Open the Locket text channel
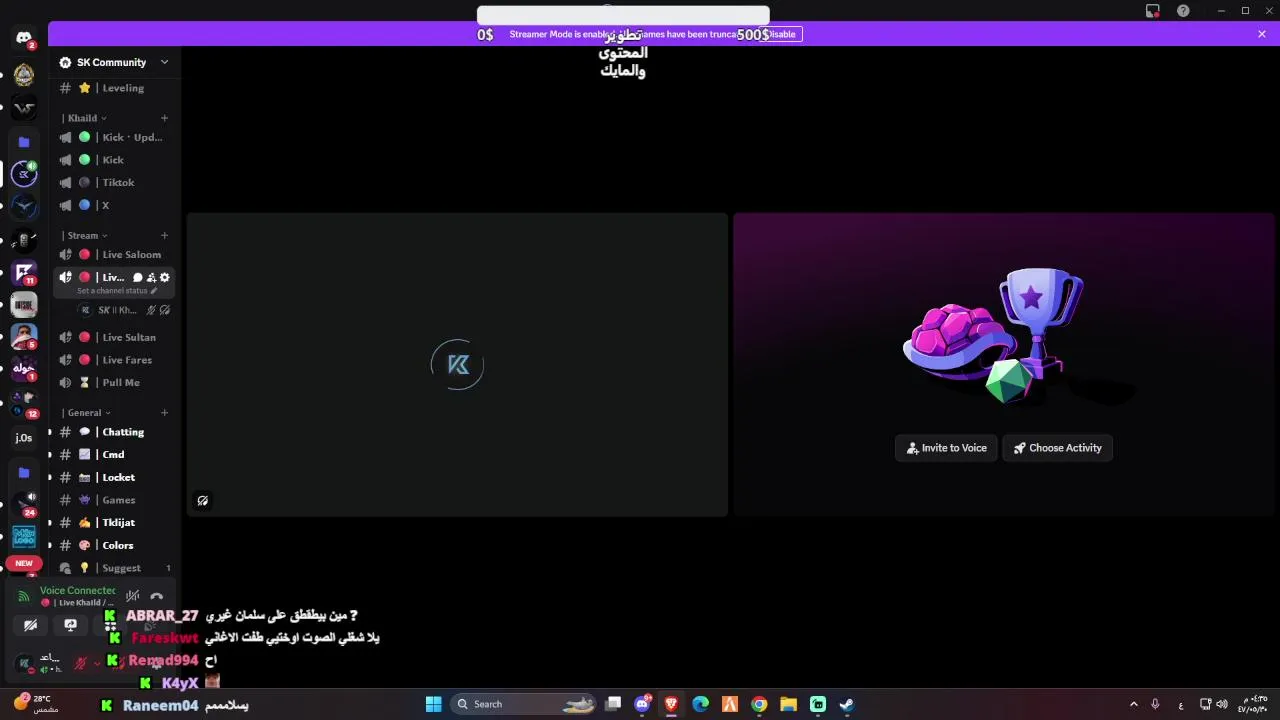Screen dimensions: 1280x720 113,477
